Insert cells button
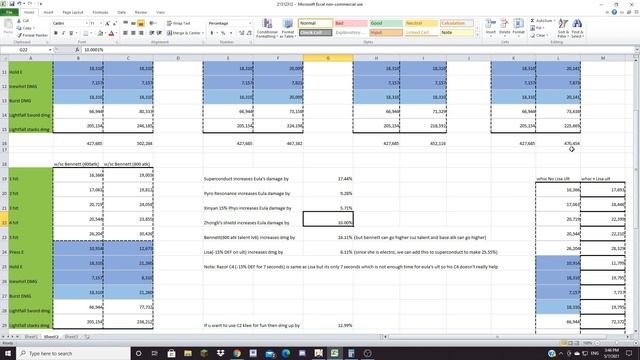Image resolution: width=640 pixels, height=360 pixels. 491,27
